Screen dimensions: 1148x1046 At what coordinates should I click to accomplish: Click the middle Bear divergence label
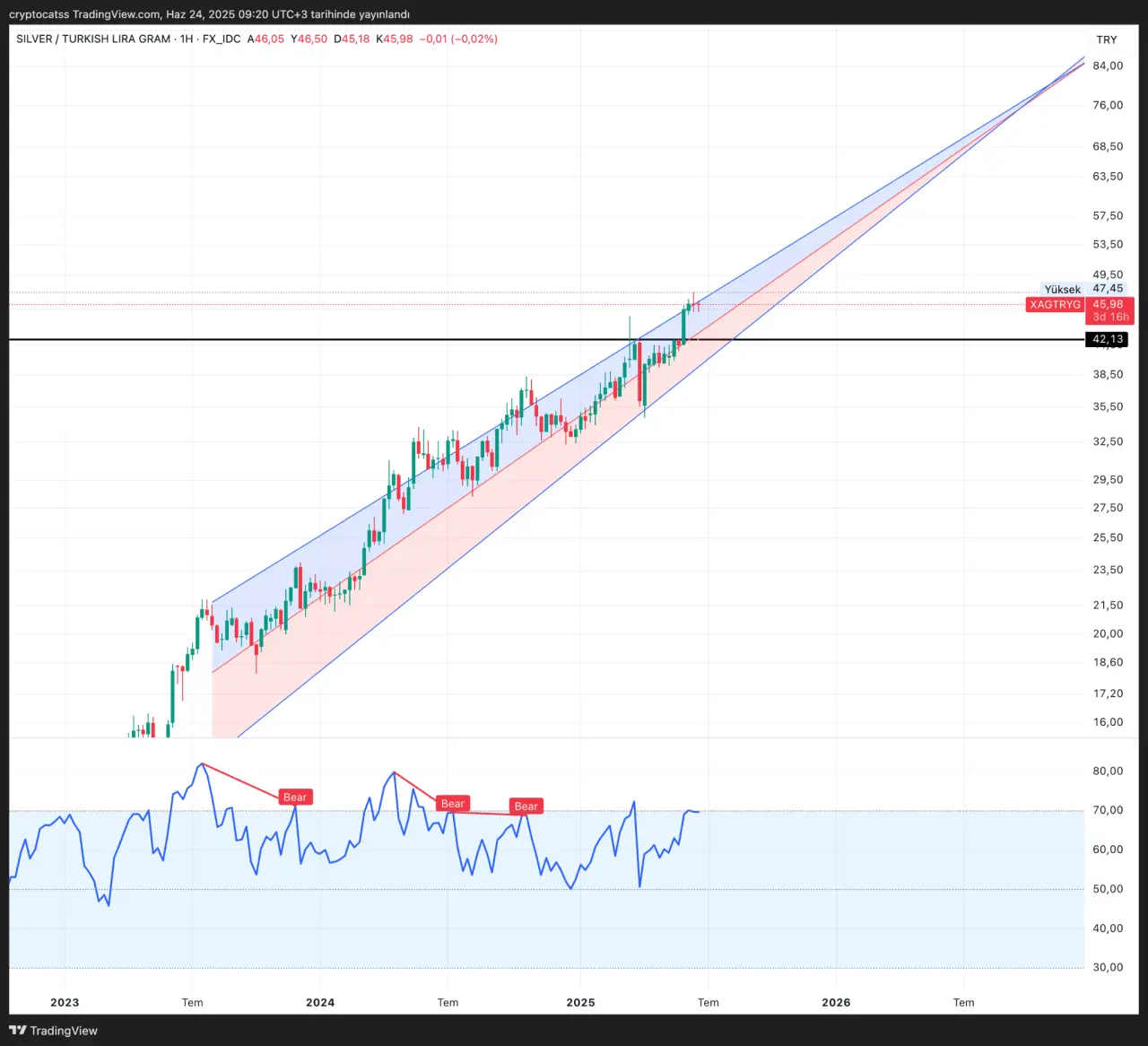pyautogui.click(x=453, y=804)
